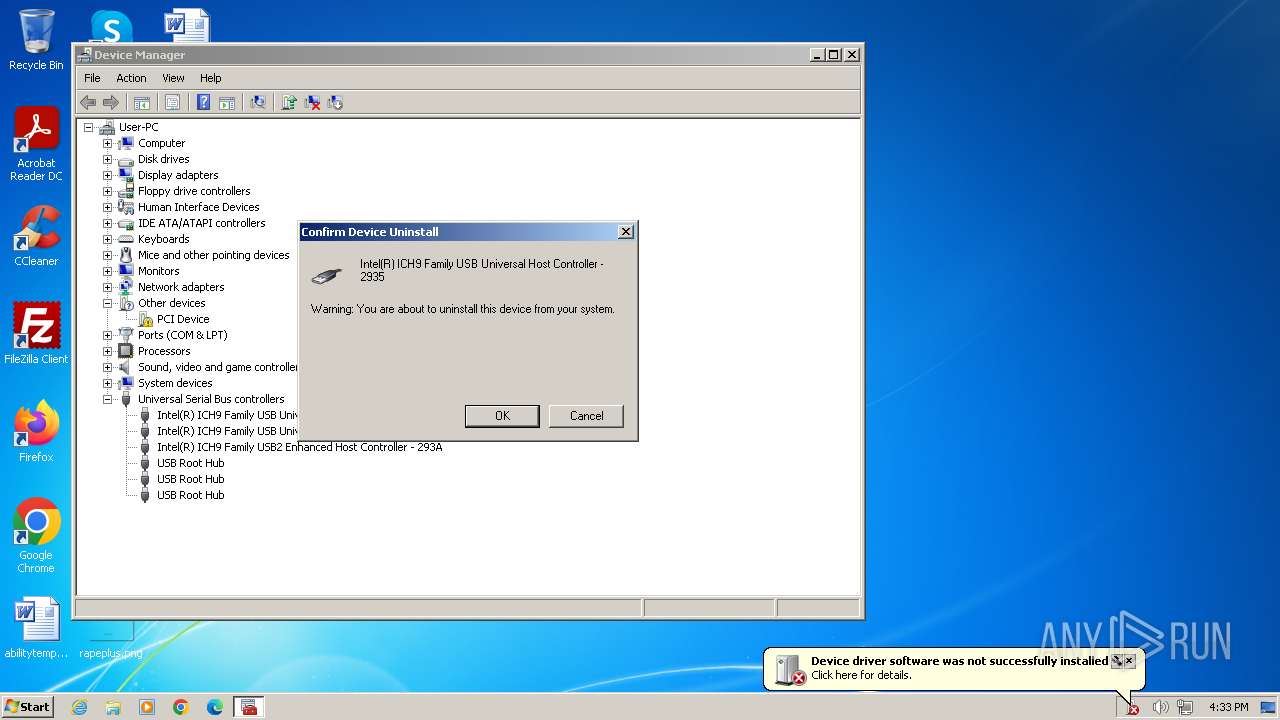
Task: Expand the Ports (COM & LPT) category
Action: tap(107, 335)
